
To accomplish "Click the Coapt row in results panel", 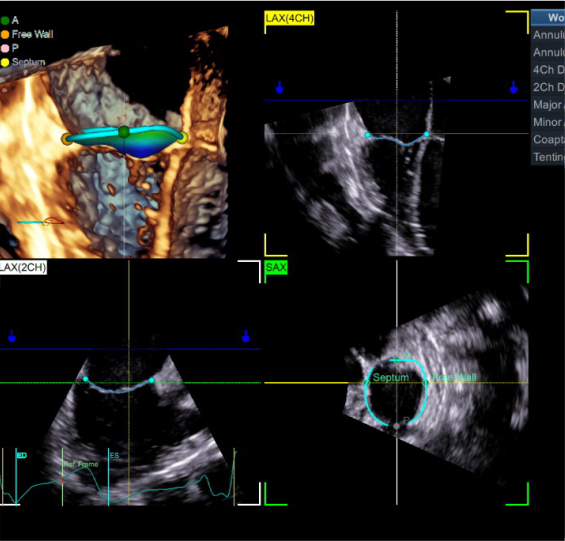I will click(548, 139).
